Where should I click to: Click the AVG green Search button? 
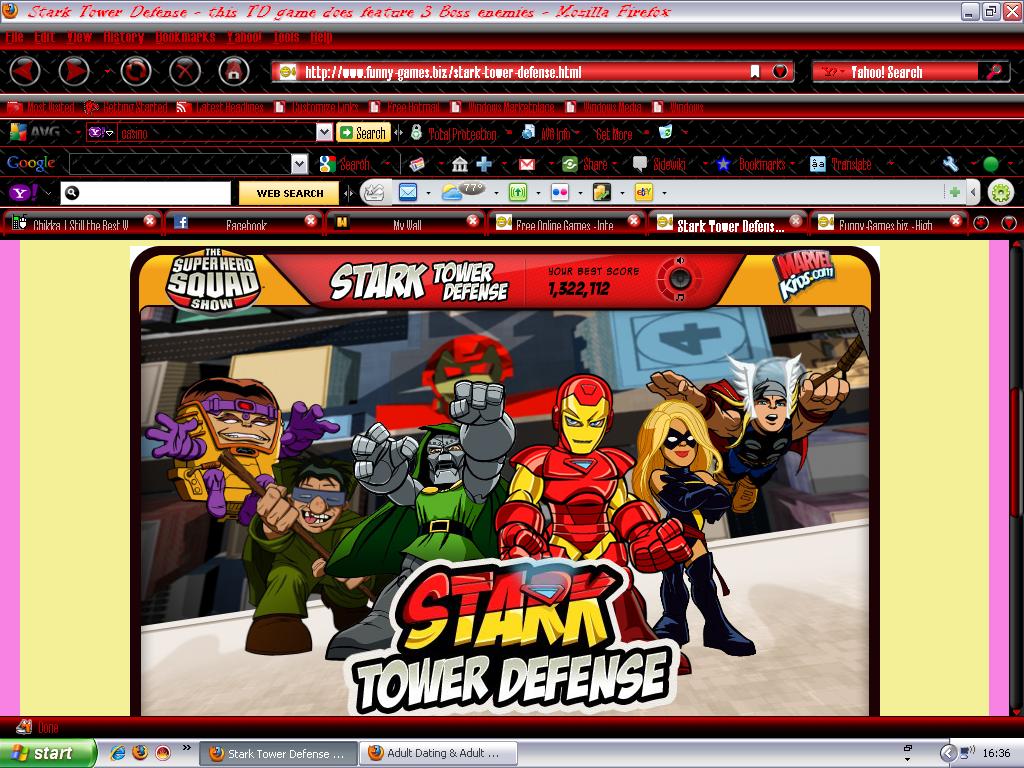363,133
